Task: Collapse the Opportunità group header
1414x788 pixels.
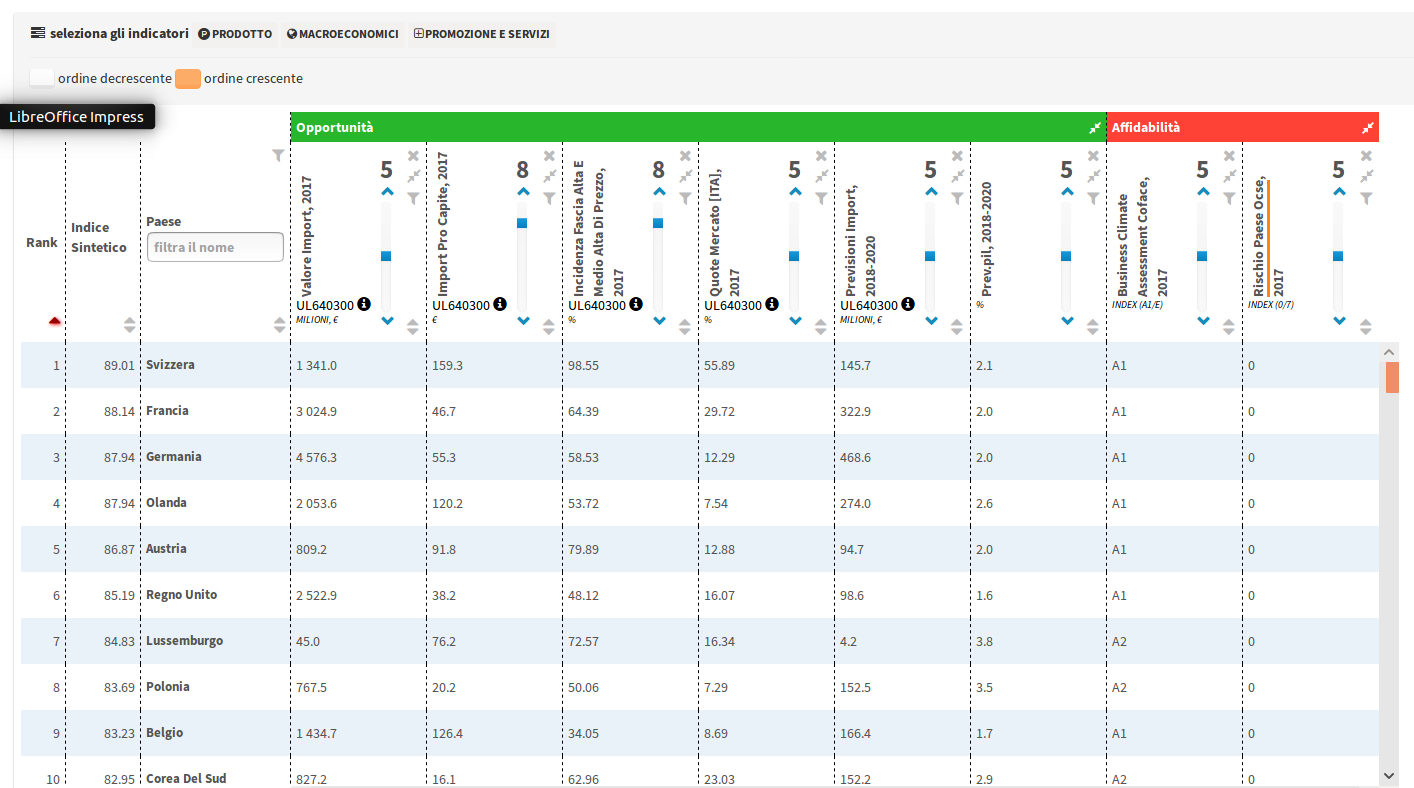Action: [x=1095, y=128]
